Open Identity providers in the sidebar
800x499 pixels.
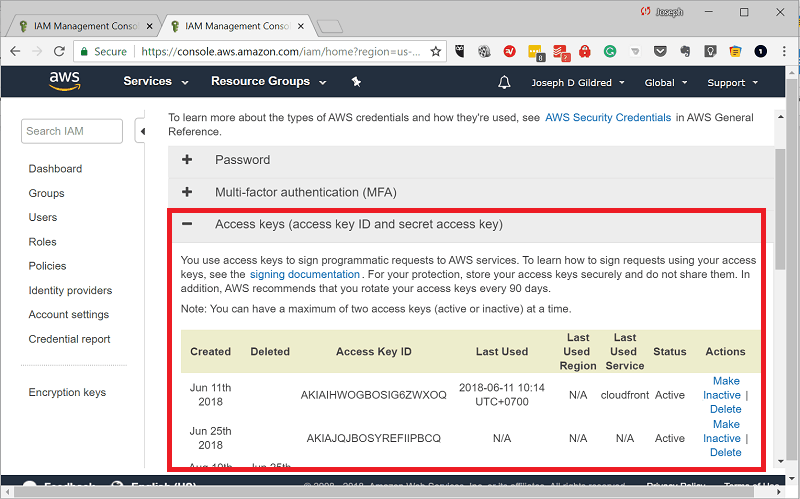70,290
